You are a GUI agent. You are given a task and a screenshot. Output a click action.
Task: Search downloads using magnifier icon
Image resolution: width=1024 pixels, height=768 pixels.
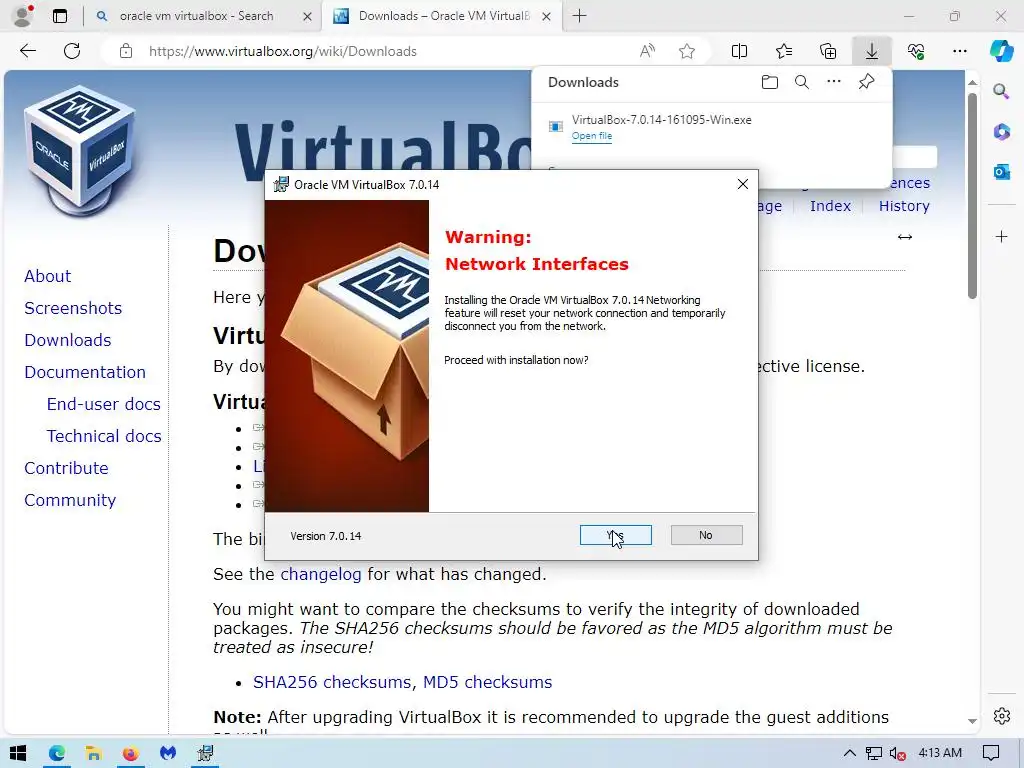tap(802, 82)
